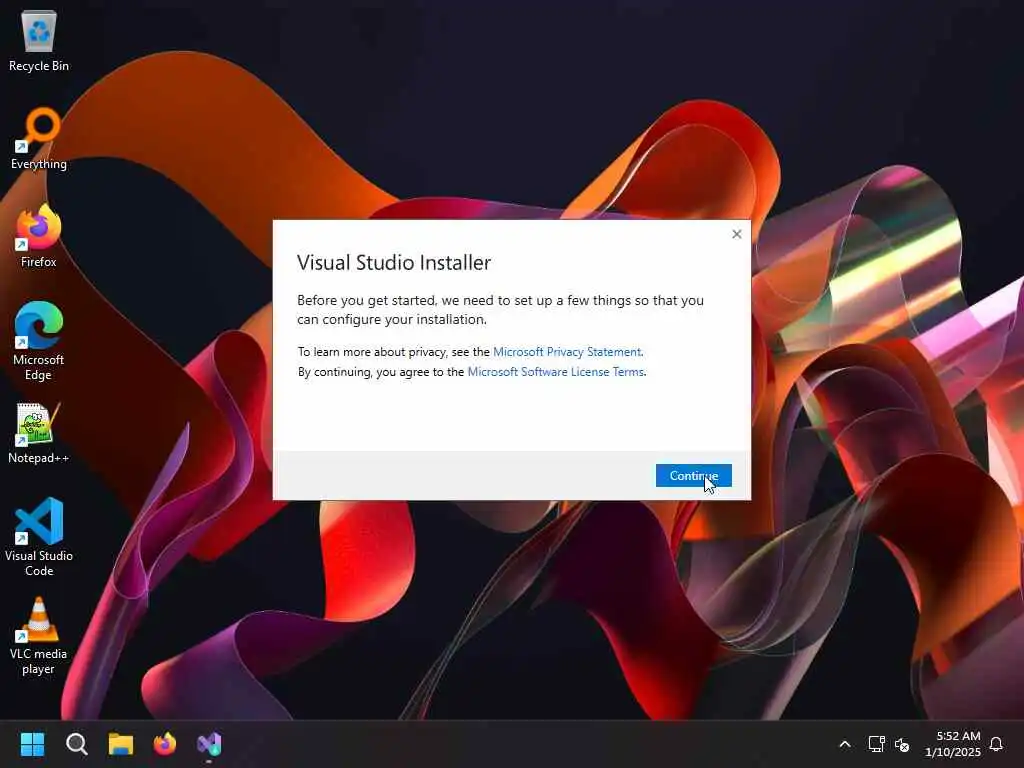Select the Recycle Bin desktop icon
The image size is (1024, 768).
(x=39, y=41)
